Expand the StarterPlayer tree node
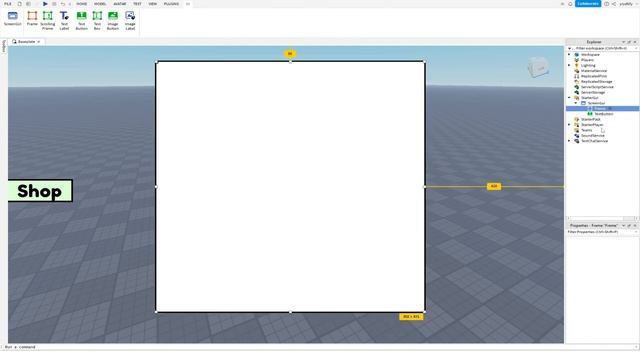Screen dimensions: 640x360 click(569, 125)
